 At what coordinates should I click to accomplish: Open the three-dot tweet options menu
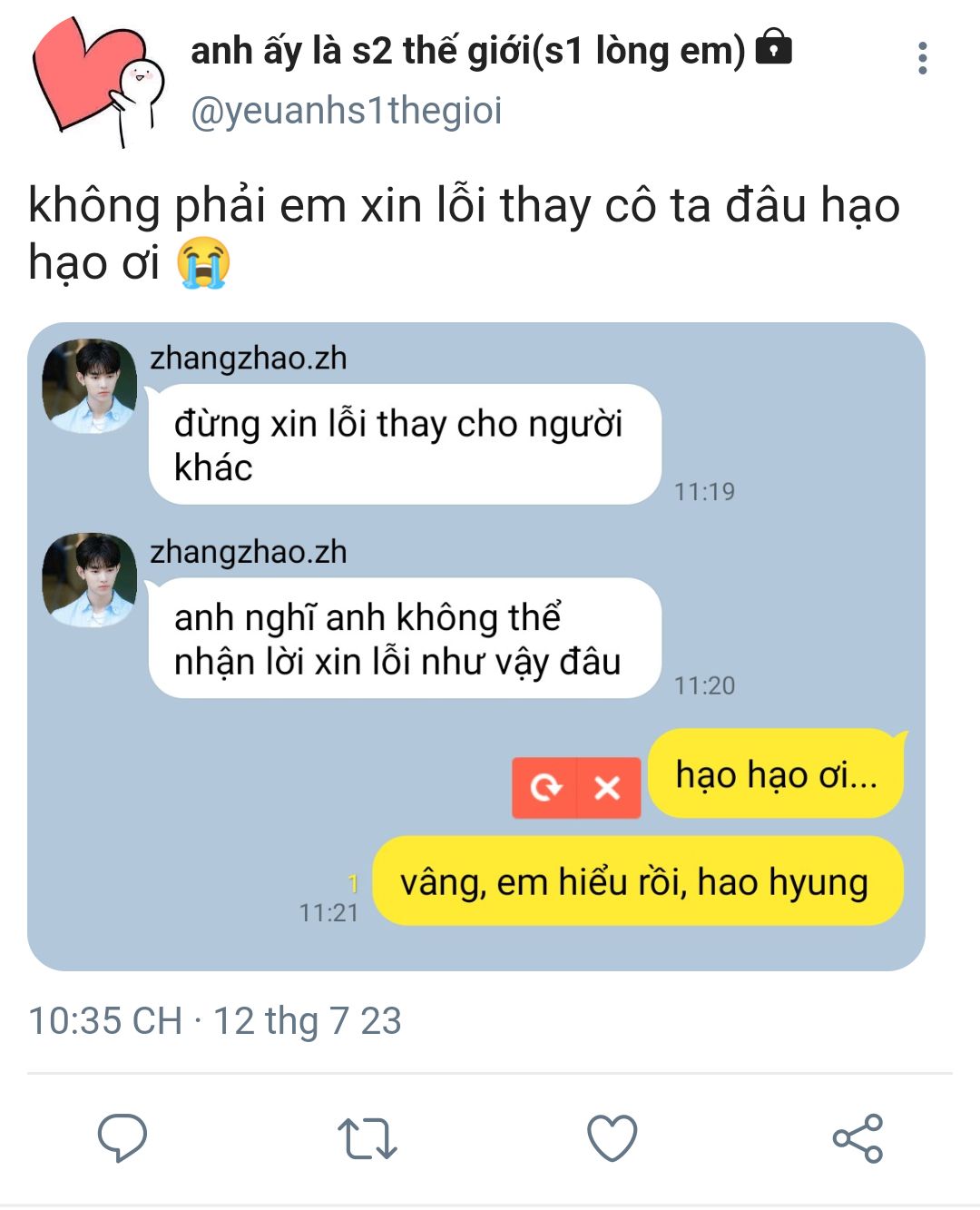point(923,58)
